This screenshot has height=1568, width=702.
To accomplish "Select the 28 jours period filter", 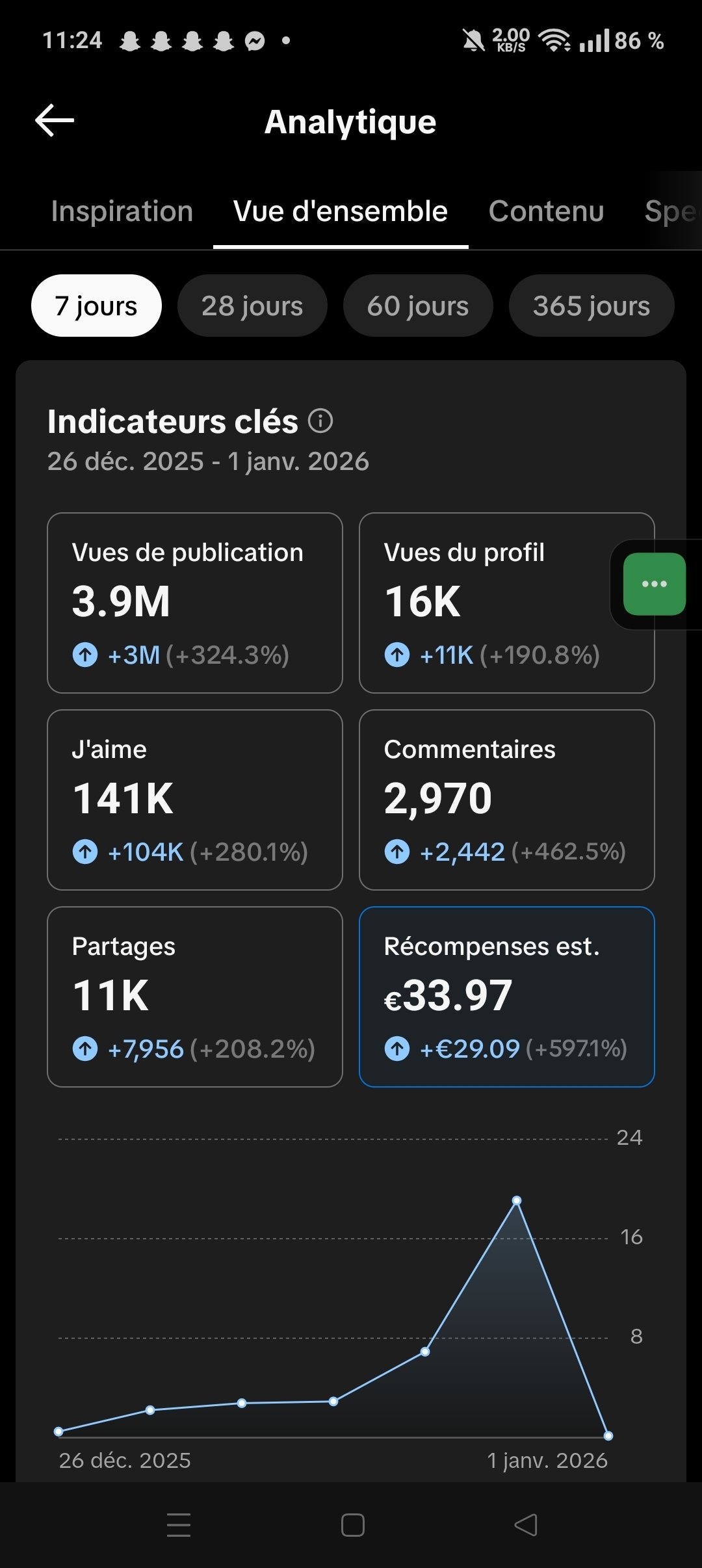I will pyautogui.click(x=252, y=306).
